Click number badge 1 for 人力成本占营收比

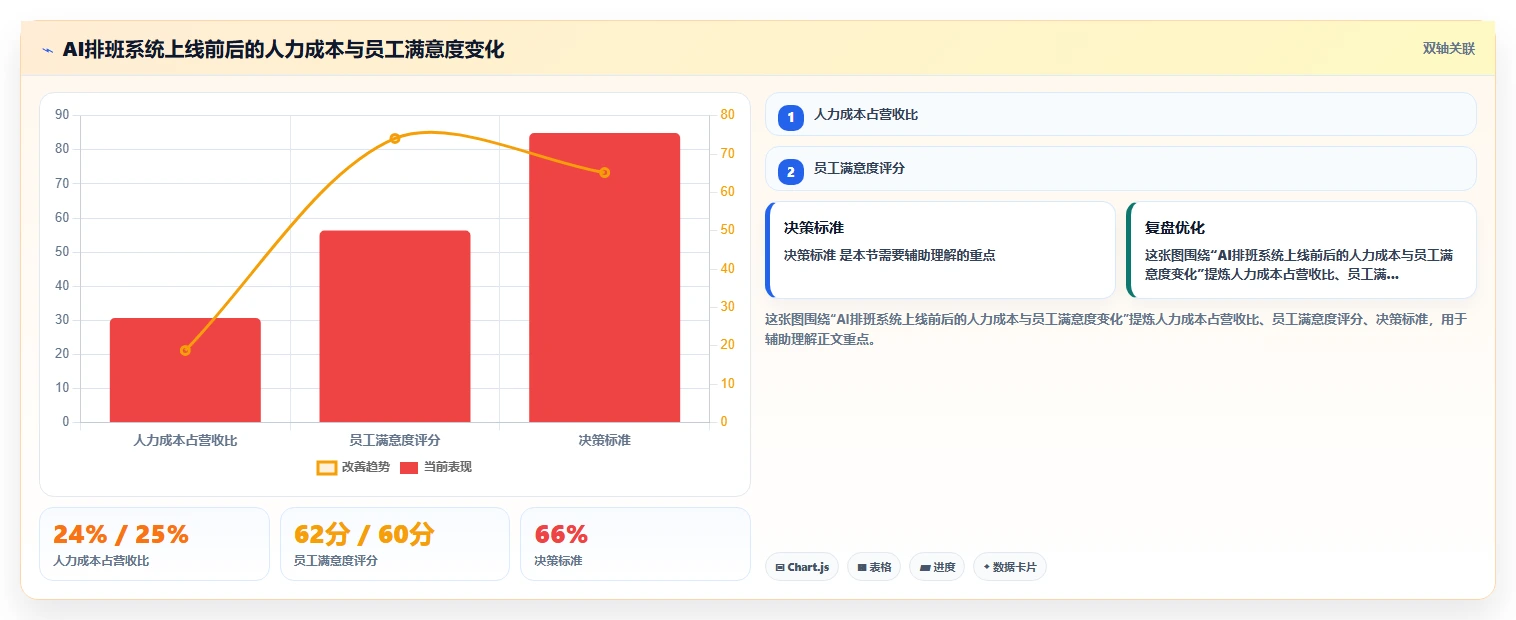coord(791,117)
